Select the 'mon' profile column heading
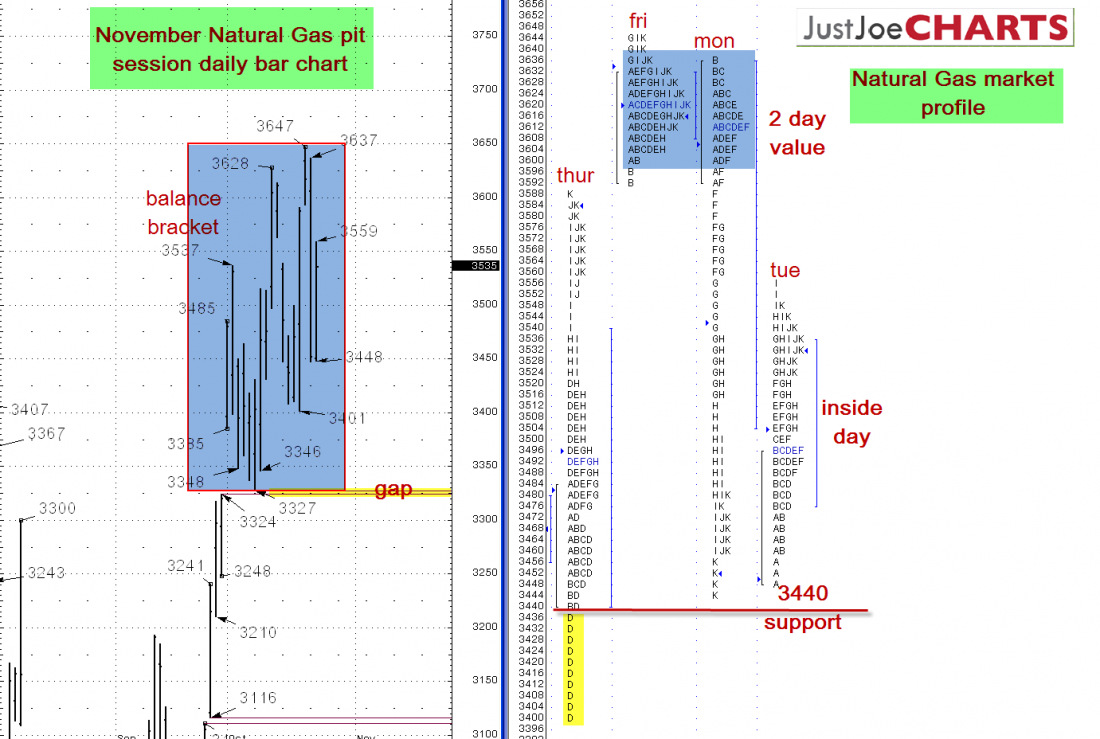 714,41
